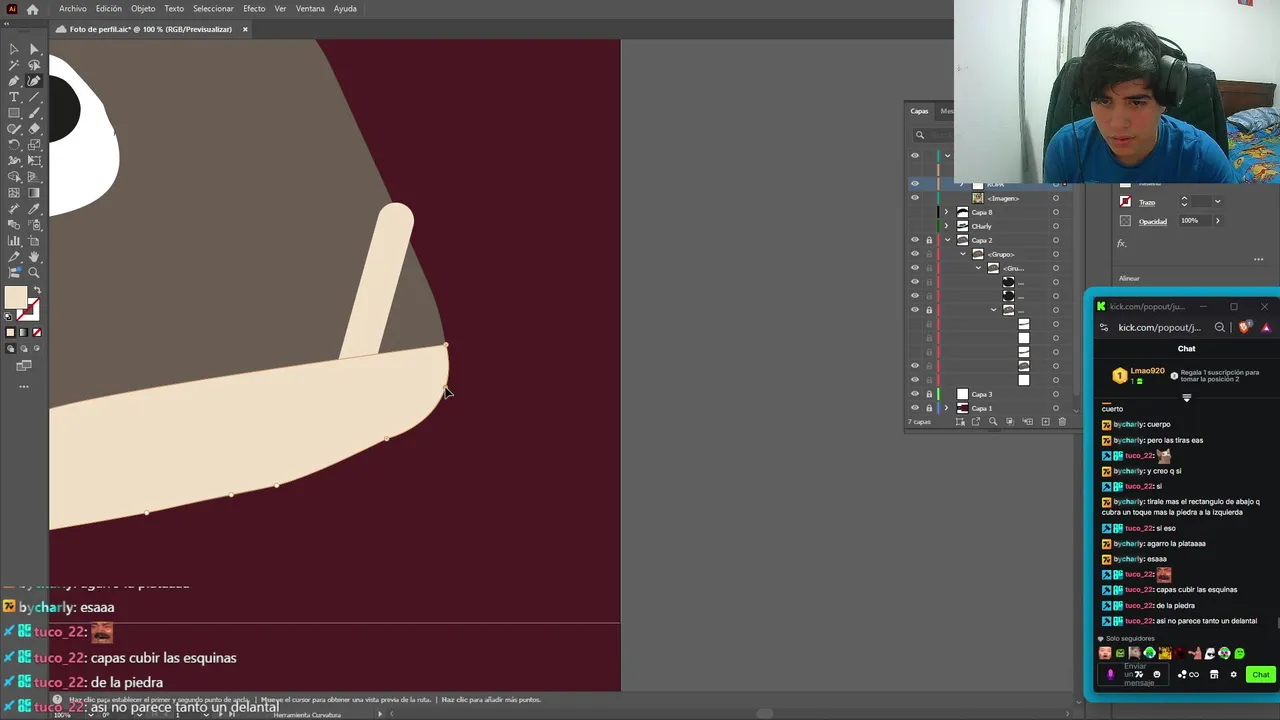
Task: Expand the Capa 1 layer
Action: pyautogui.click(x=946, y=408)
